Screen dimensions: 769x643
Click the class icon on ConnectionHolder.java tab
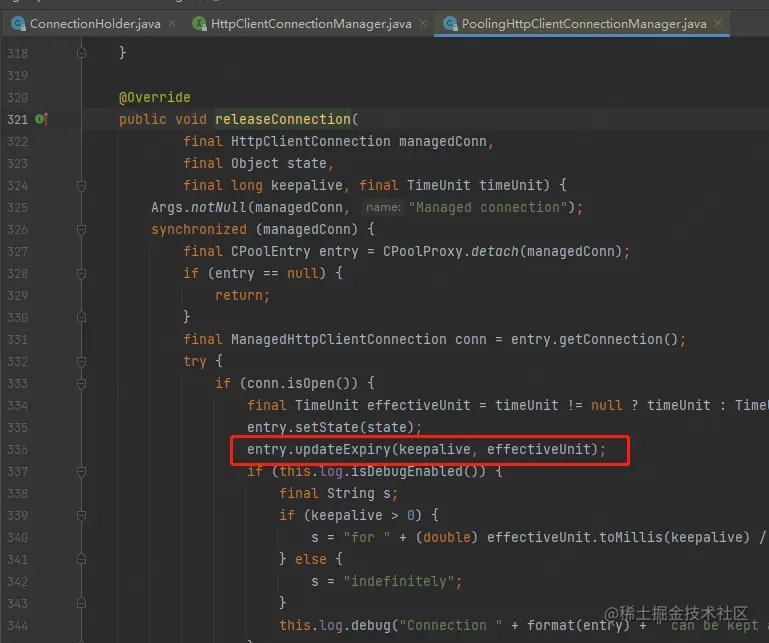click(18, 23)
